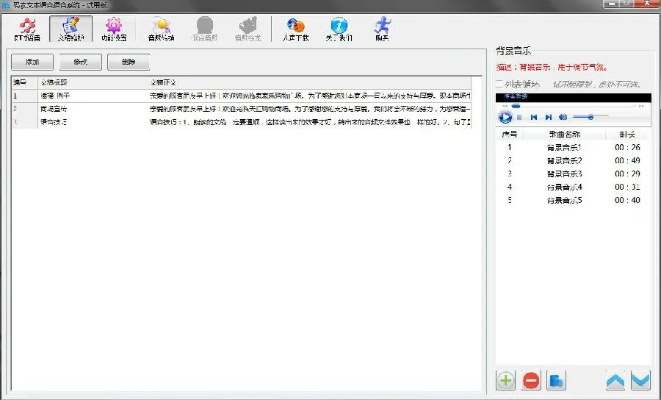This screenshot has height=400, width=661.
Task: Adjust the media player volume slider
Action: [x=590, y=117]
